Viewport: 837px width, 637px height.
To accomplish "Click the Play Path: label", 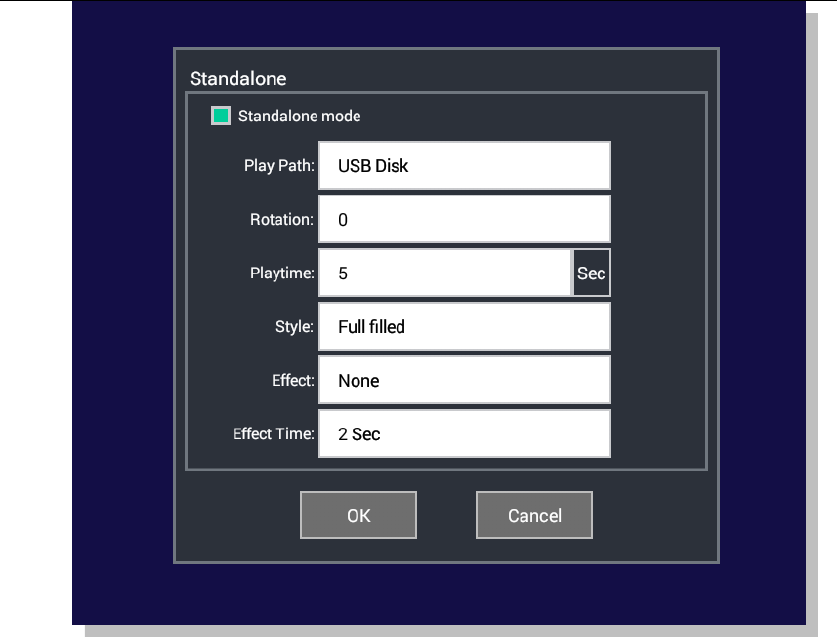I will [x=279, y=166].
